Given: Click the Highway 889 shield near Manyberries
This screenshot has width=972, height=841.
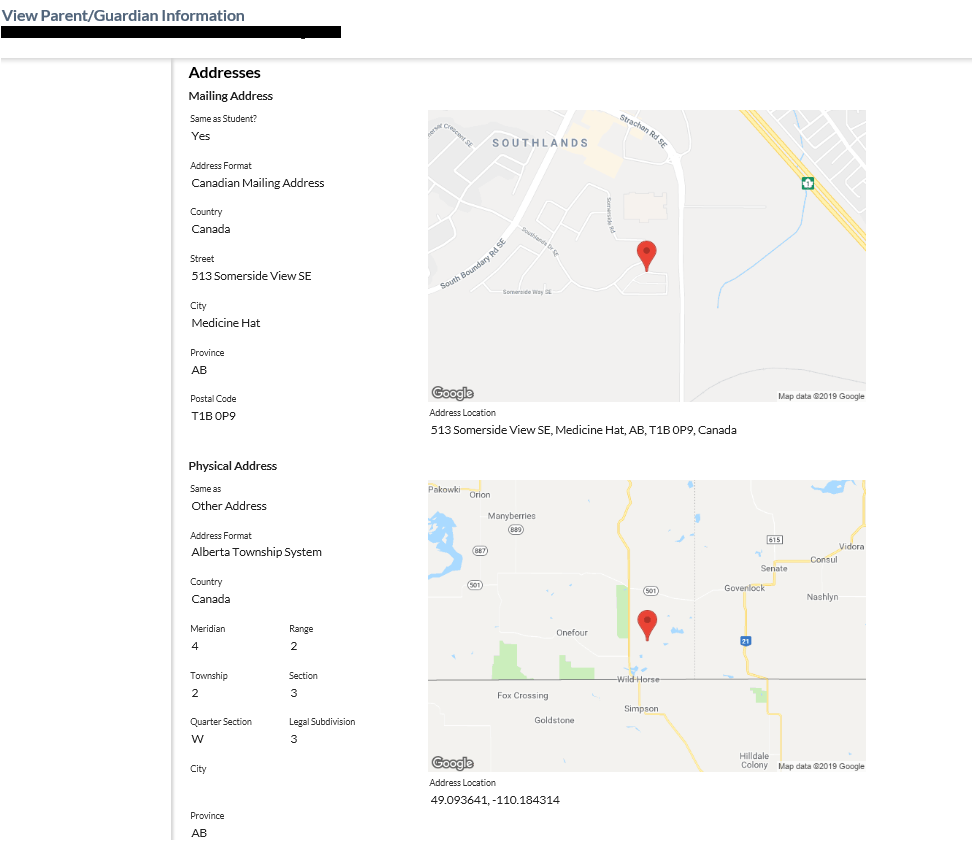Looking at the screenshot, I should pos(515,530).
